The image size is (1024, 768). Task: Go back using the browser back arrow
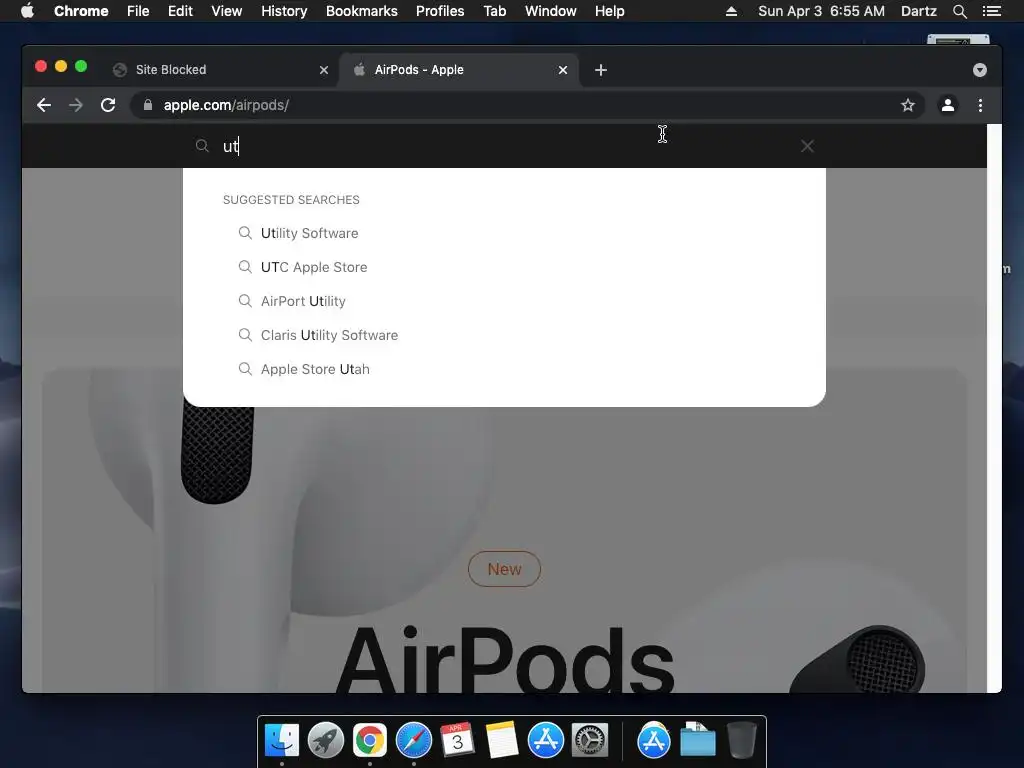44,105
